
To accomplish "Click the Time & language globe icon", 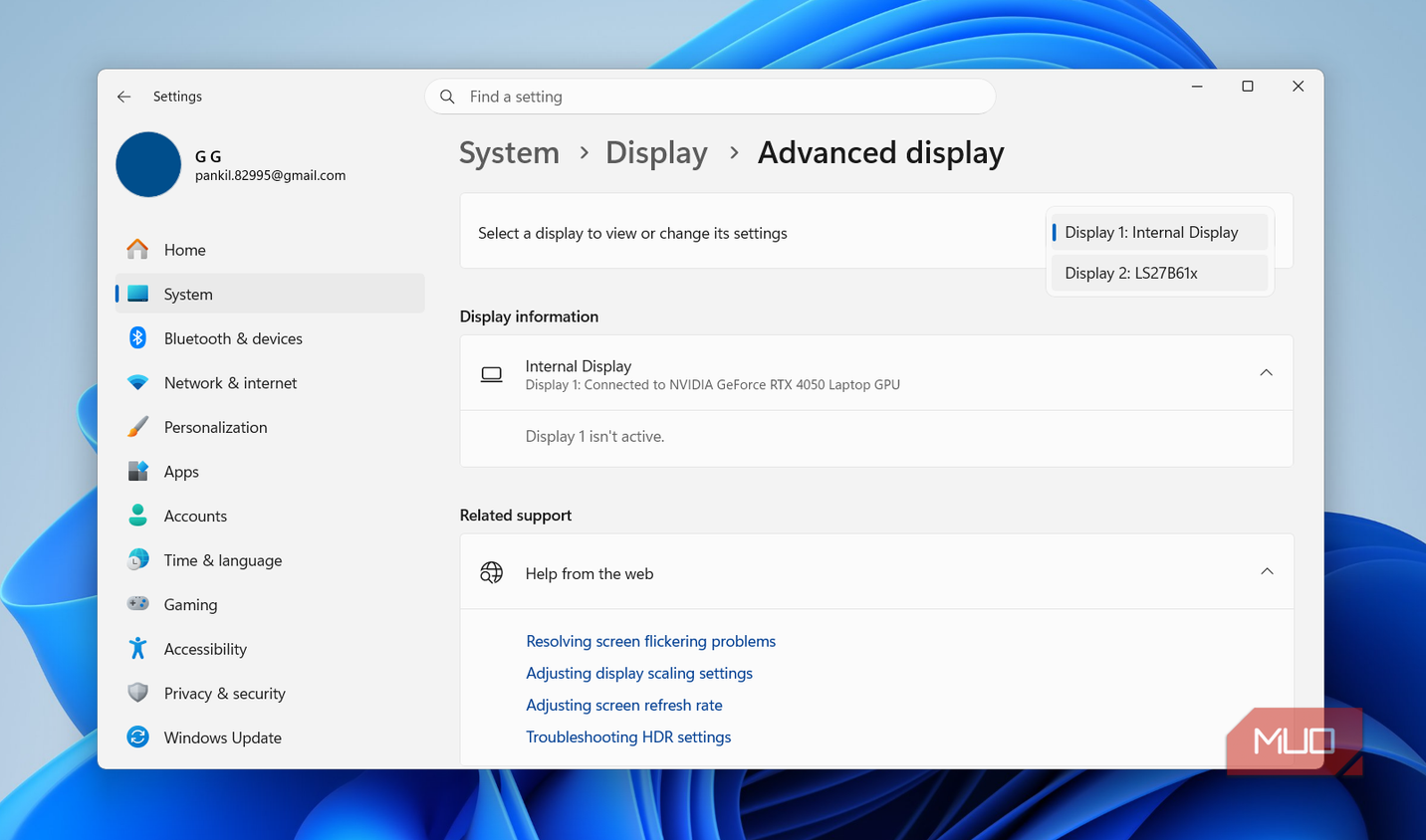I will tap(137, 559).
